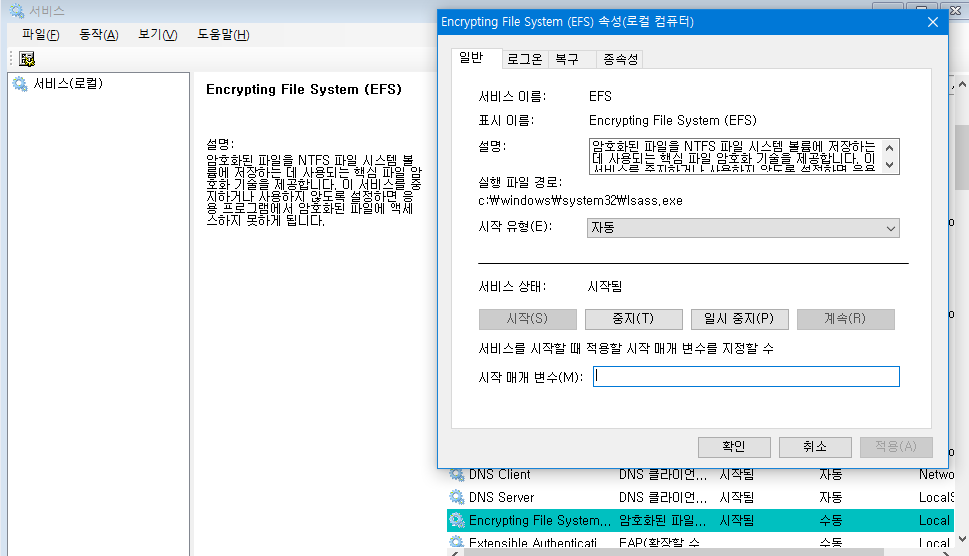
Task: Click the services list vertical scrollbar up arrow
Action: 962,85
